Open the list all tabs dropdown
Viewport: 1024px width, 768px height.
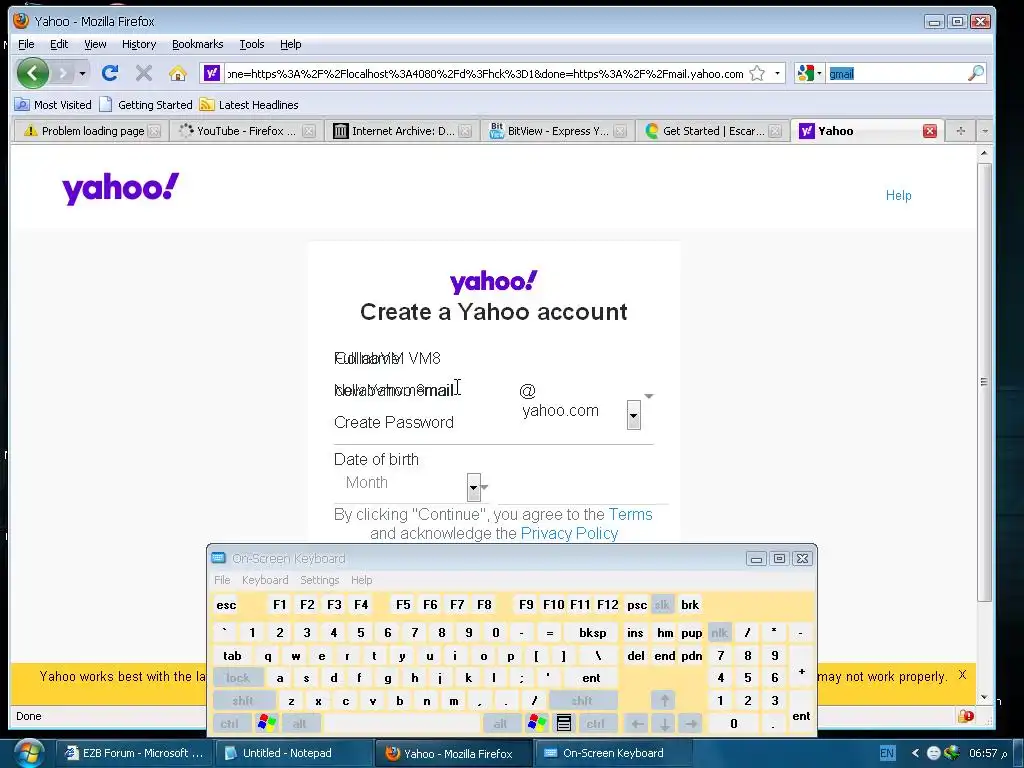tap(985, 131)
